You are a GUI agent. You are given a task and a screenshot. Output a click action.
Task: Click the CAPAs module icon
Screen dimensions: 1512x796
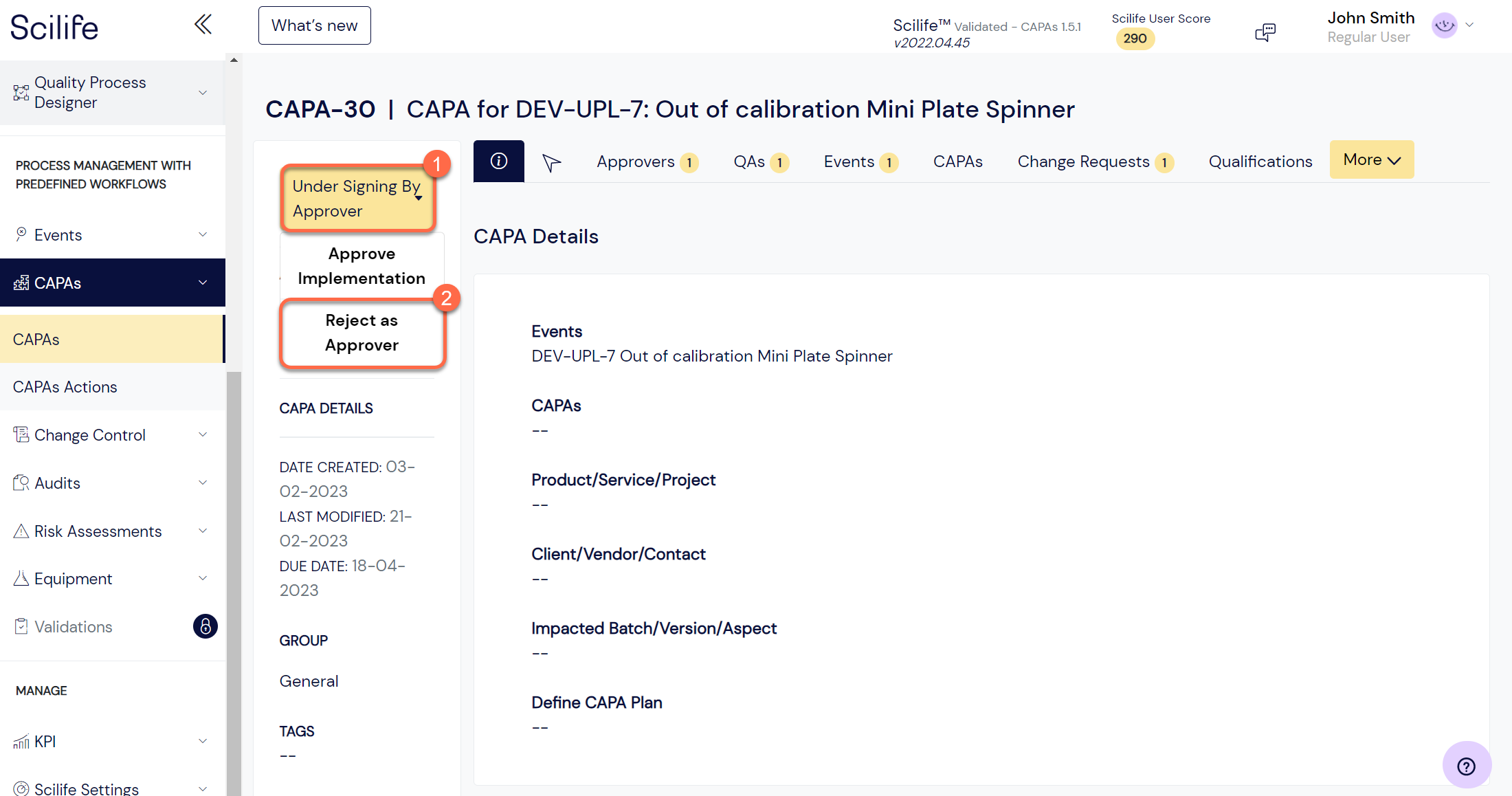tap(21, 283)
